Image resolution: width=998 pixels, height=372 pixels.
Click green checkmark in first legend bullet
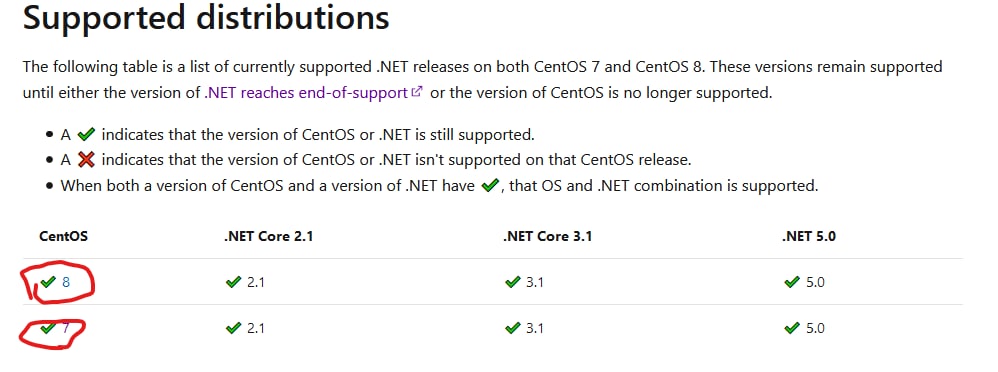coord(86,134)
